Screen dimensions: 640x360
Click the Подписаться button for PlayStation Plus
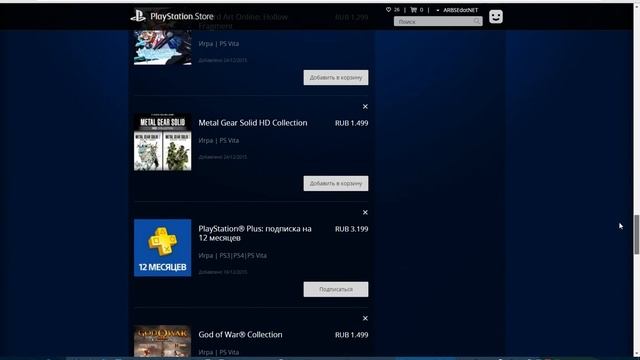tap(336, 289)
